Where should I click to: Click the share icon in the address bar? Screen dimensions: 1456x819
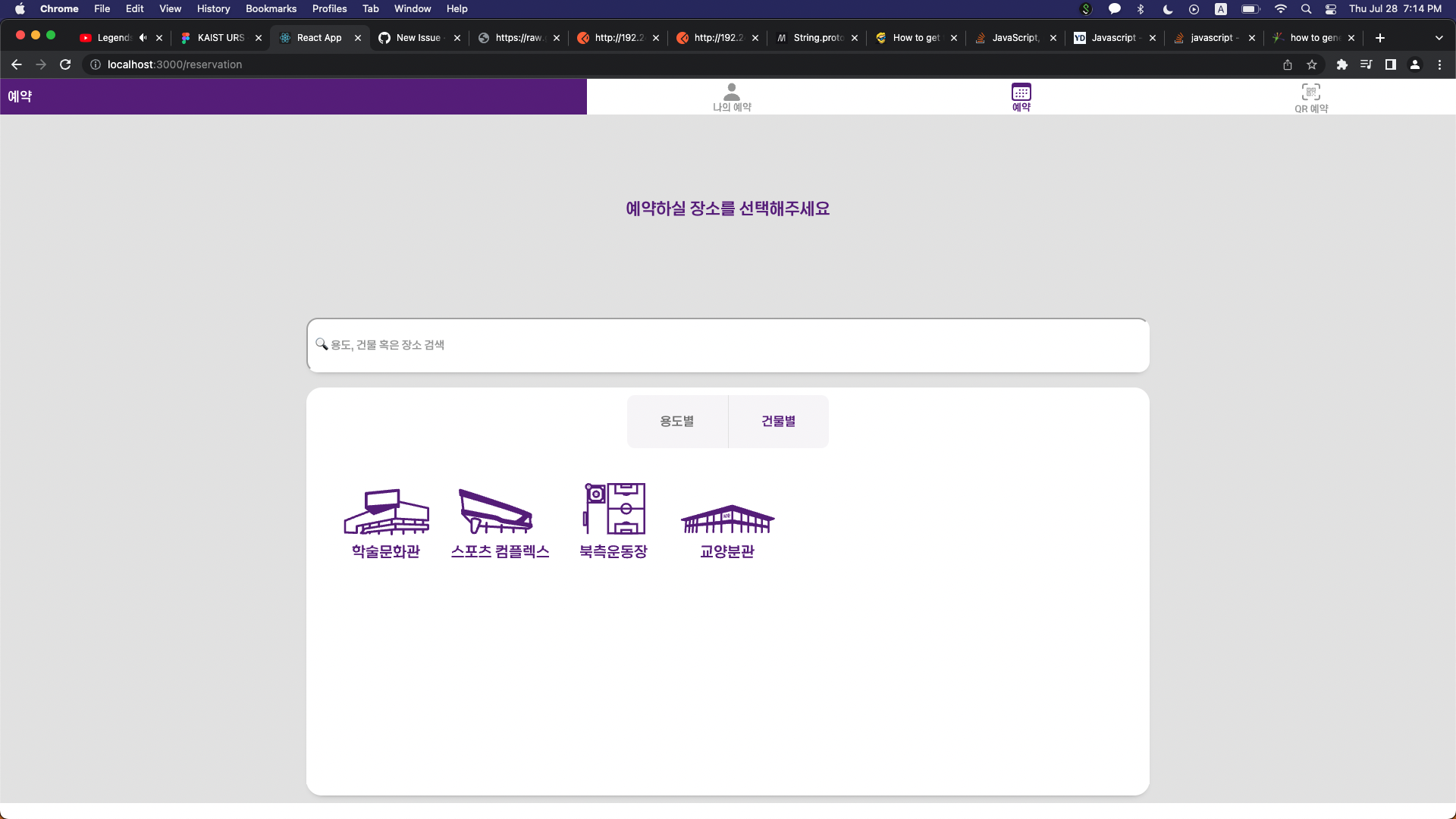pos(1288,64)
